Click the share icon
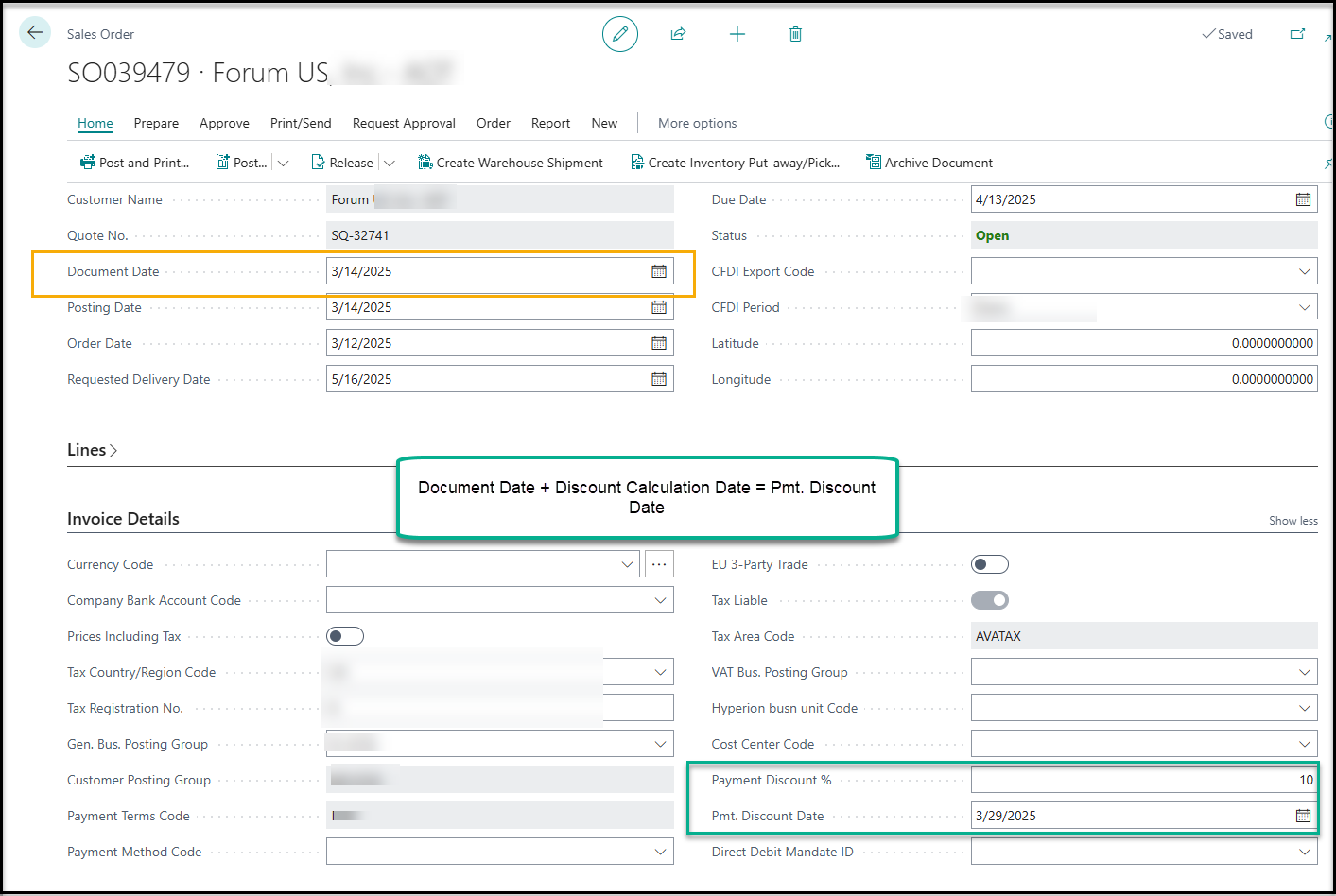The width and height of the screenshot is (1336, 896). (678, 34)
